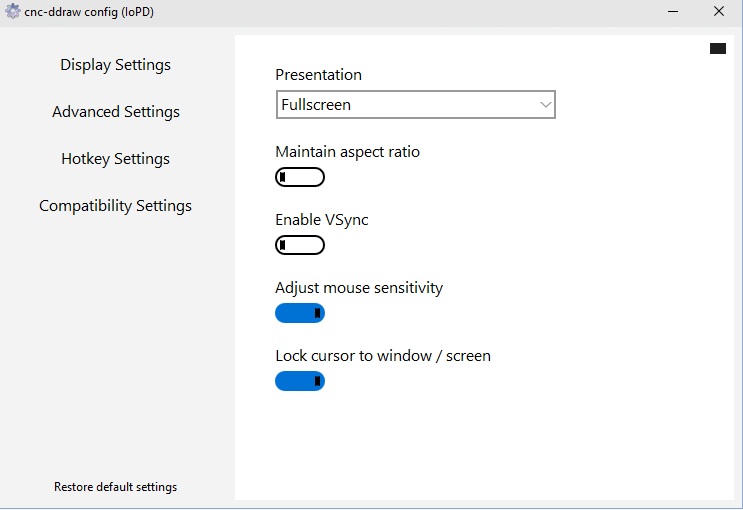Open Compatibility Settings section
This screenshot has height=510, width=743.
coord(115,206)
